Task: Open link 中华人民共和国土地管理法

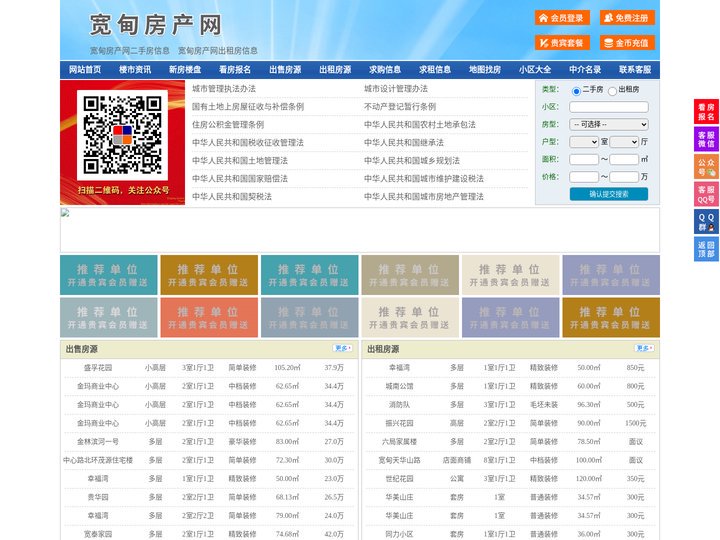Action: pyautogui.click(x=240, y=160)
